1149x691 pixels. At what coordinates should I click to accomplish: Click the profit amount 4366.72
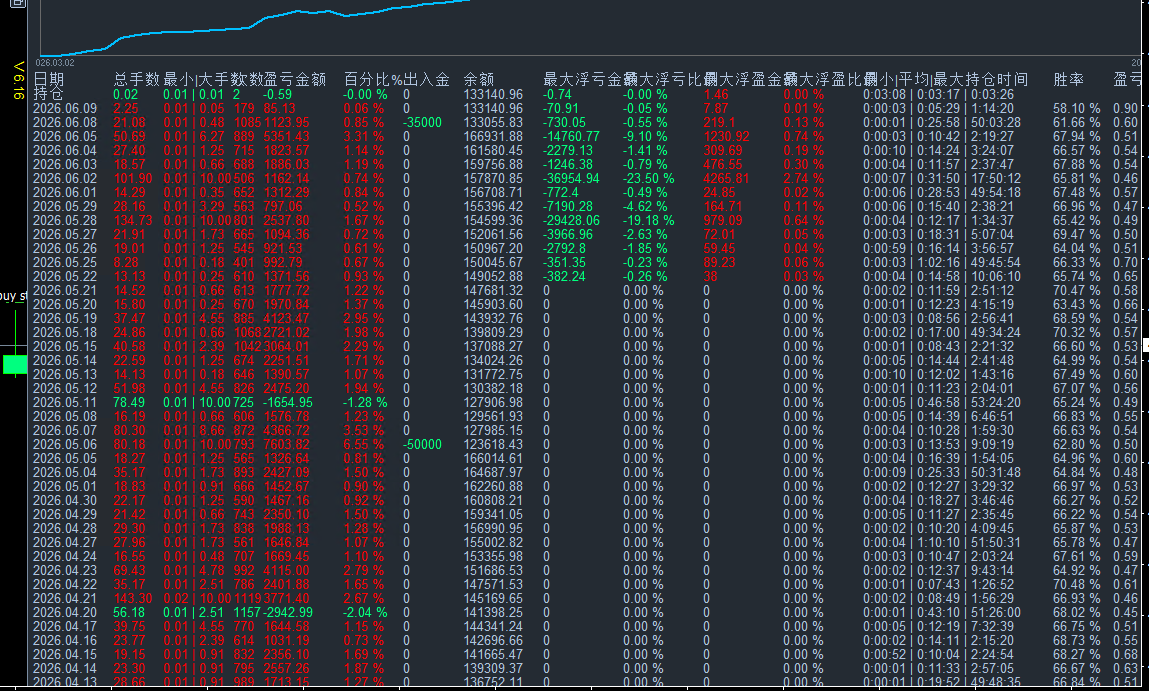(x=287, y=430)
